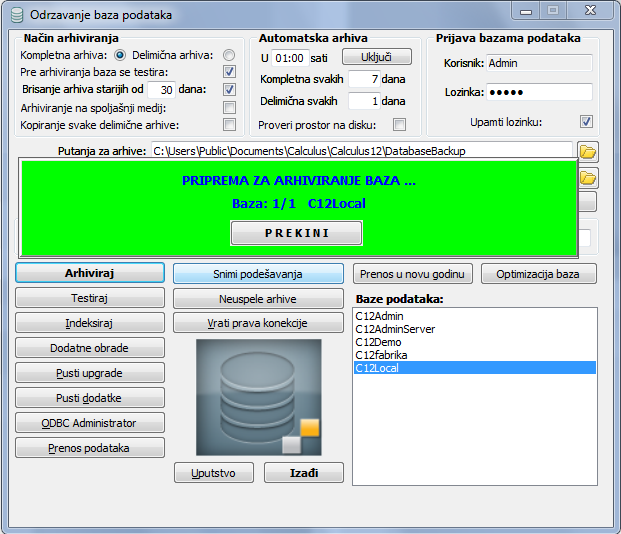Click the Arhiviraj button

[x=90, y=273]
